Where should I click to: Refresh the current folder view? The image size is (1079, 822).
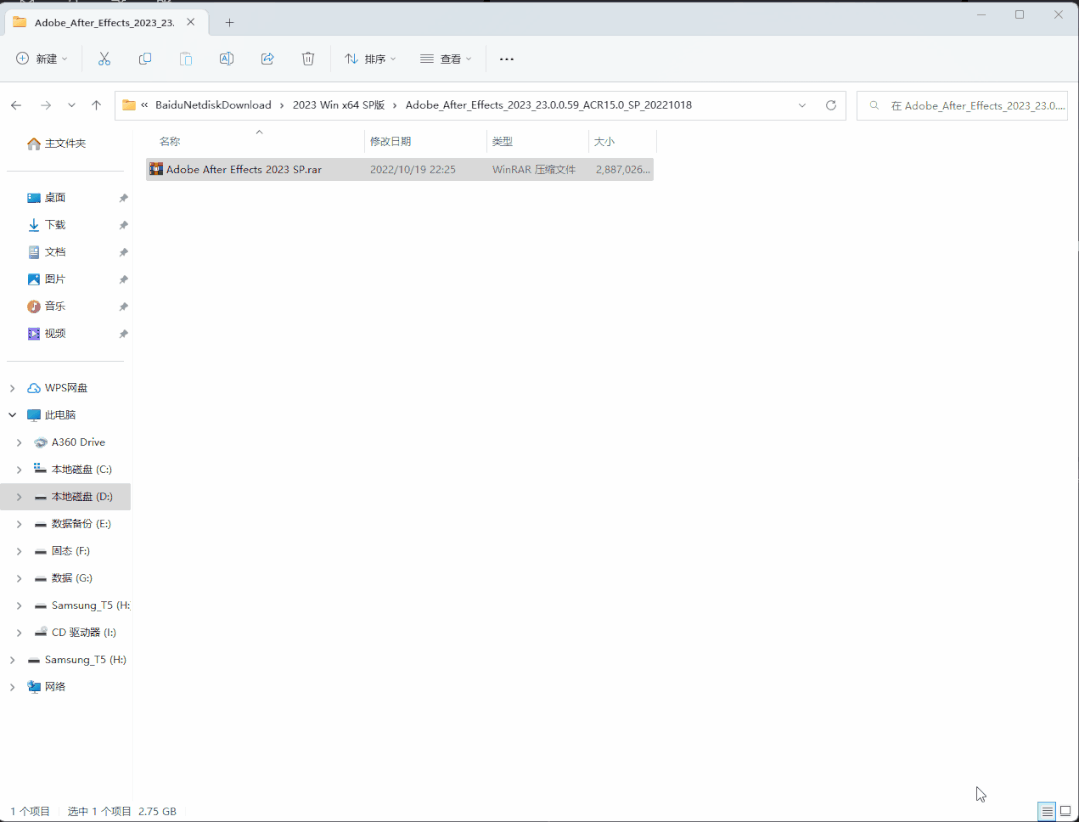pyautogui.click(x=830, y=105)
